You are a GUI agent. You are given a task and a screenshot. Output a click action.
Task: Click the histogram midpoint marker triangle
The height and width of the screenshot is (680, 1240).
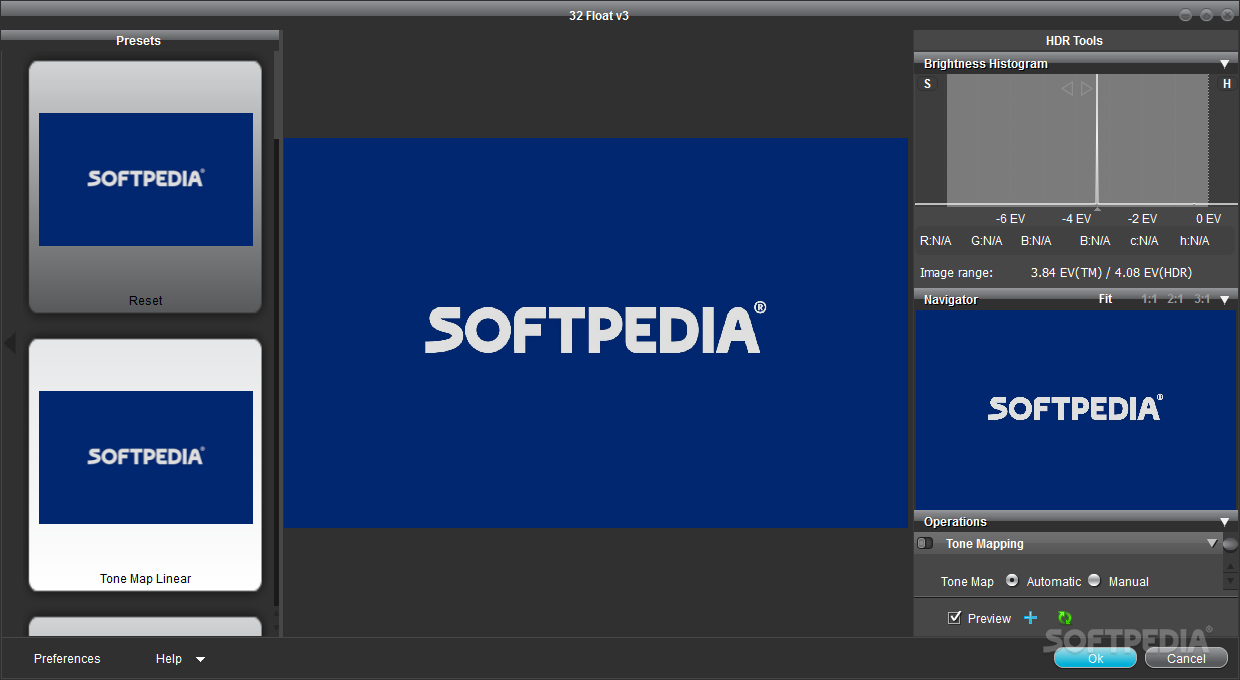click(1097, 208)
